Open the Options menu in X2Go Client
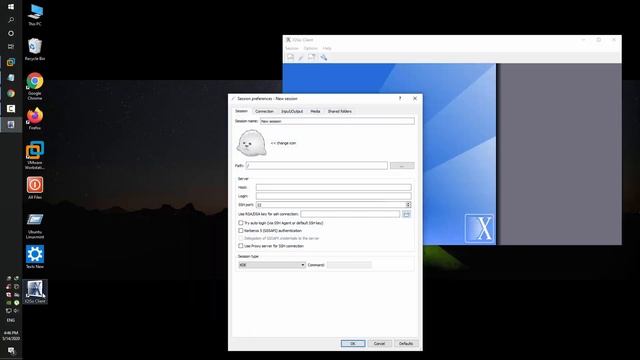Viewport: 640px width, 360px height. pos(310,48)
